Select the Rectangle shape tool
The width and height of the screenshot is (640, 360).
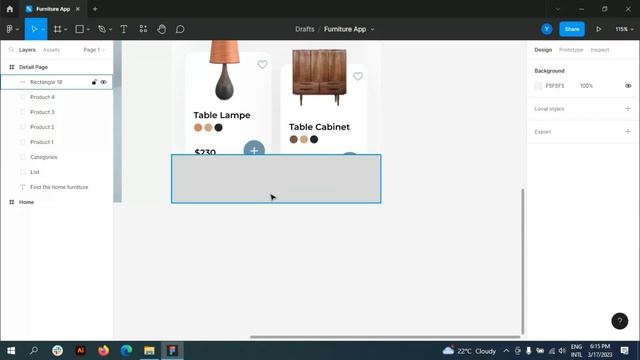pyautogui.click(x=80, y=29)
